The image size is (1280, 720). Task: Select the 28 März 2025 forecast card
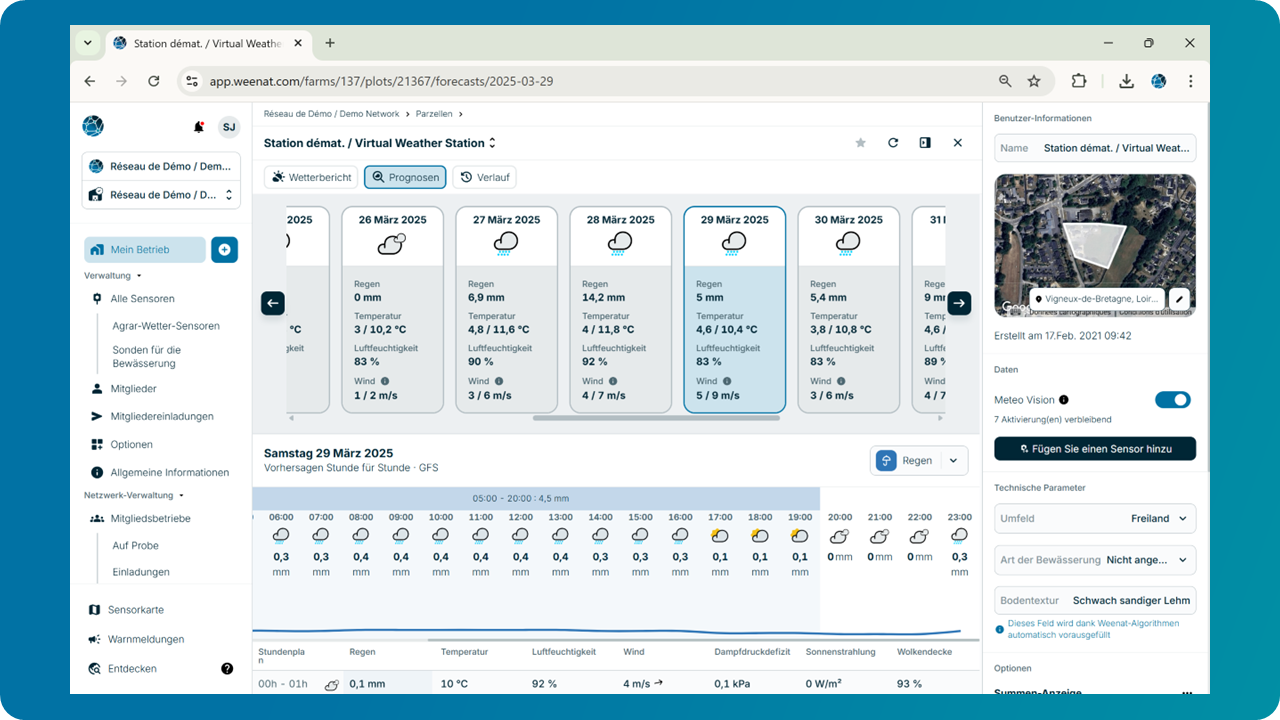coord(620,310)
